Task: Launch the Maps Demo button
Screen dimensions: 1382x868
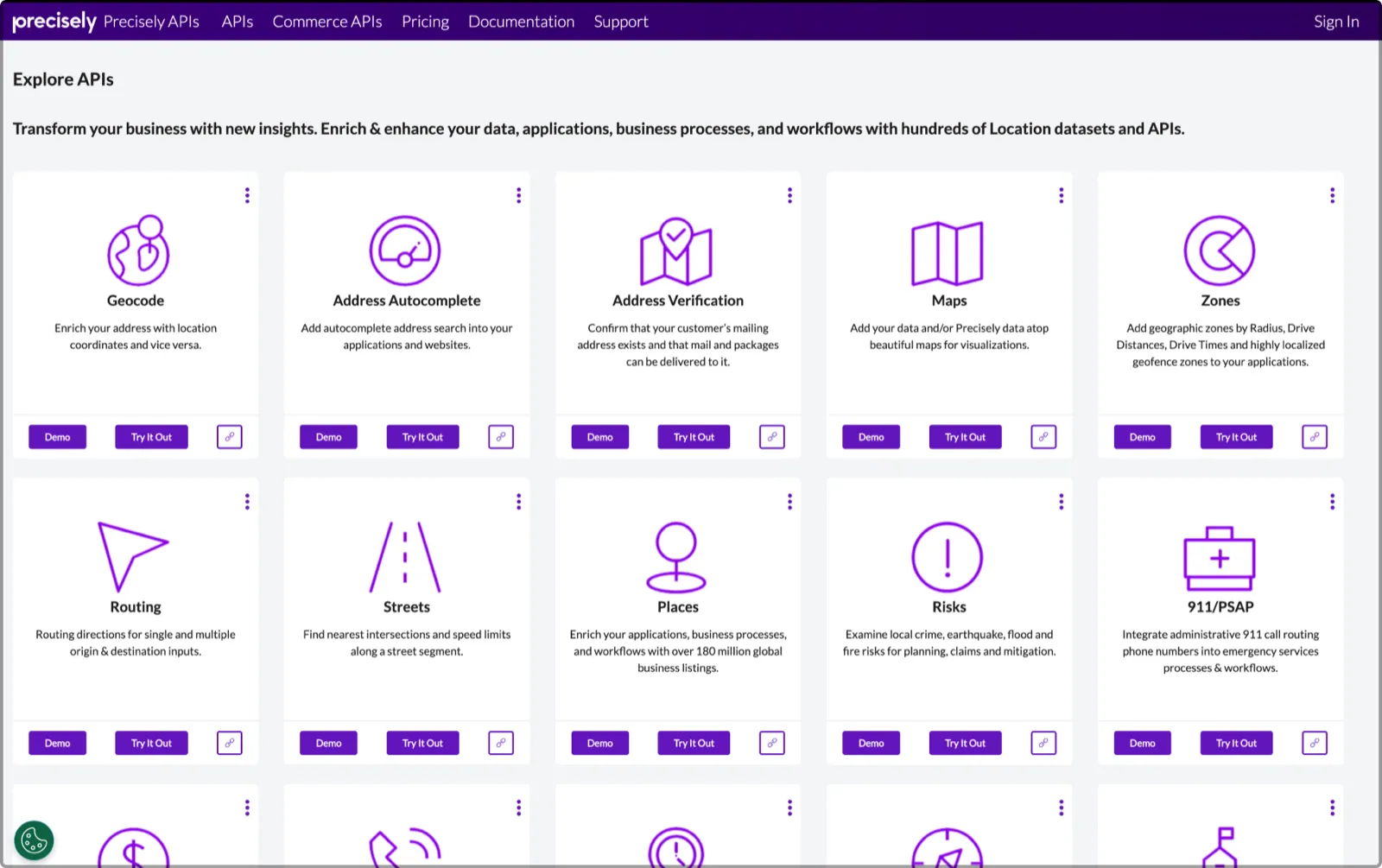Action: pyautogui.click(x=871, y=437)
